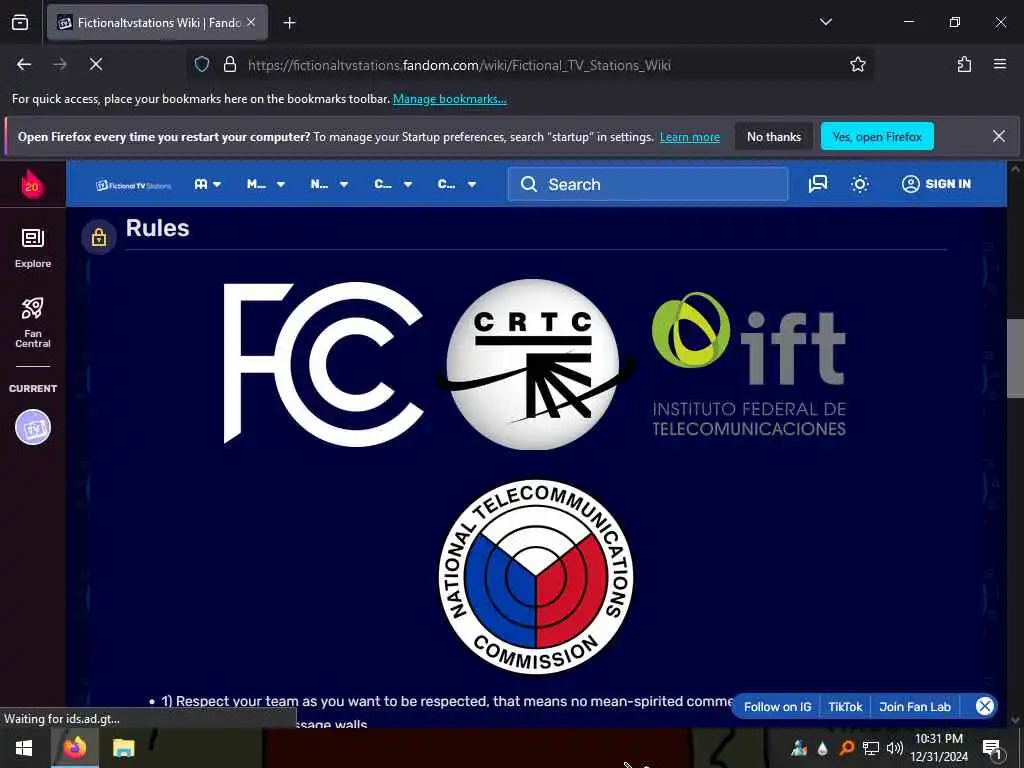The image size is (1024, 768).
Task: Open the Explore sidebar item
Action: (33, 249)
